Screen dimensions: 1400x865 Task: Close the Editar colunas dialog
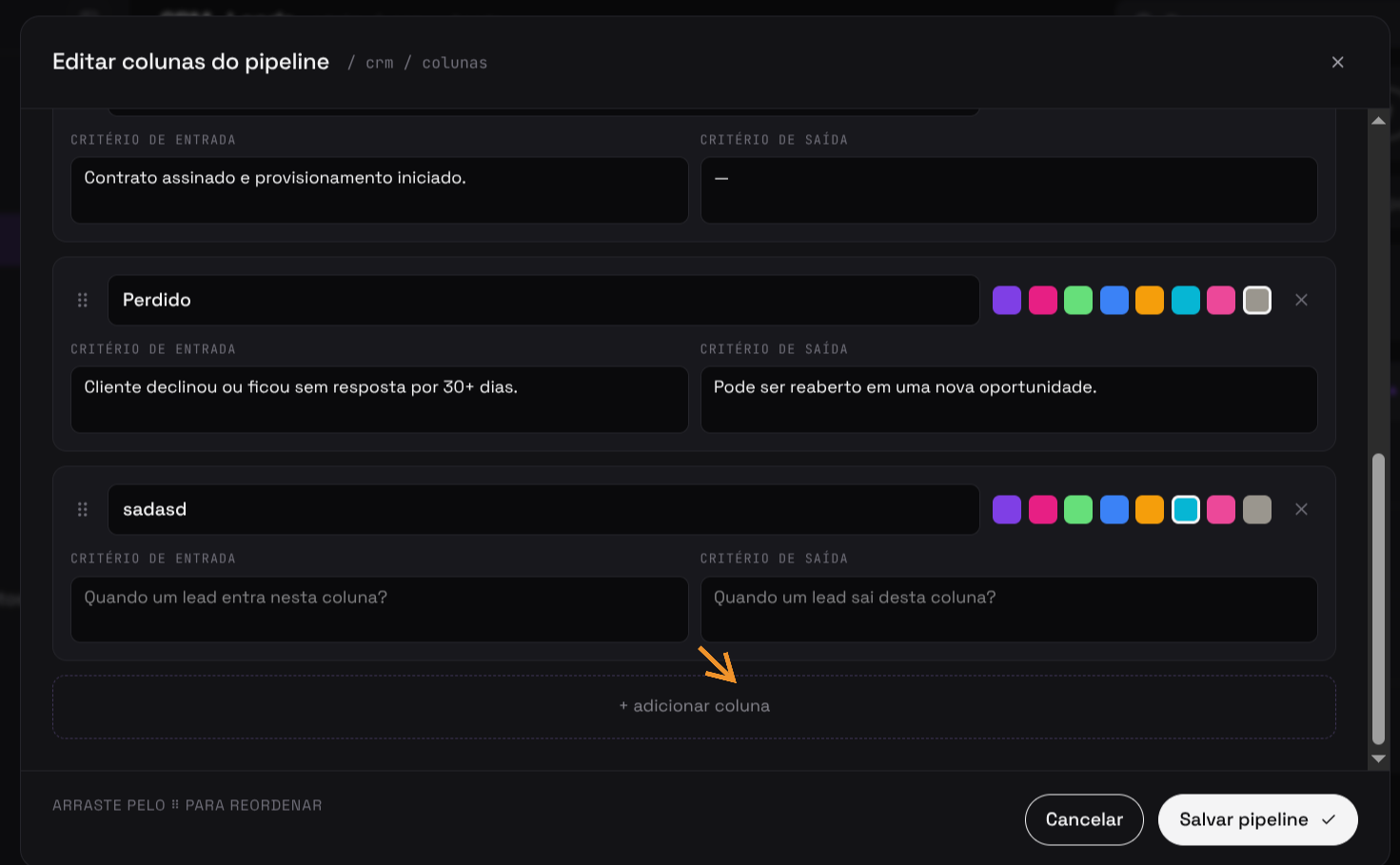pos(1337,62)
